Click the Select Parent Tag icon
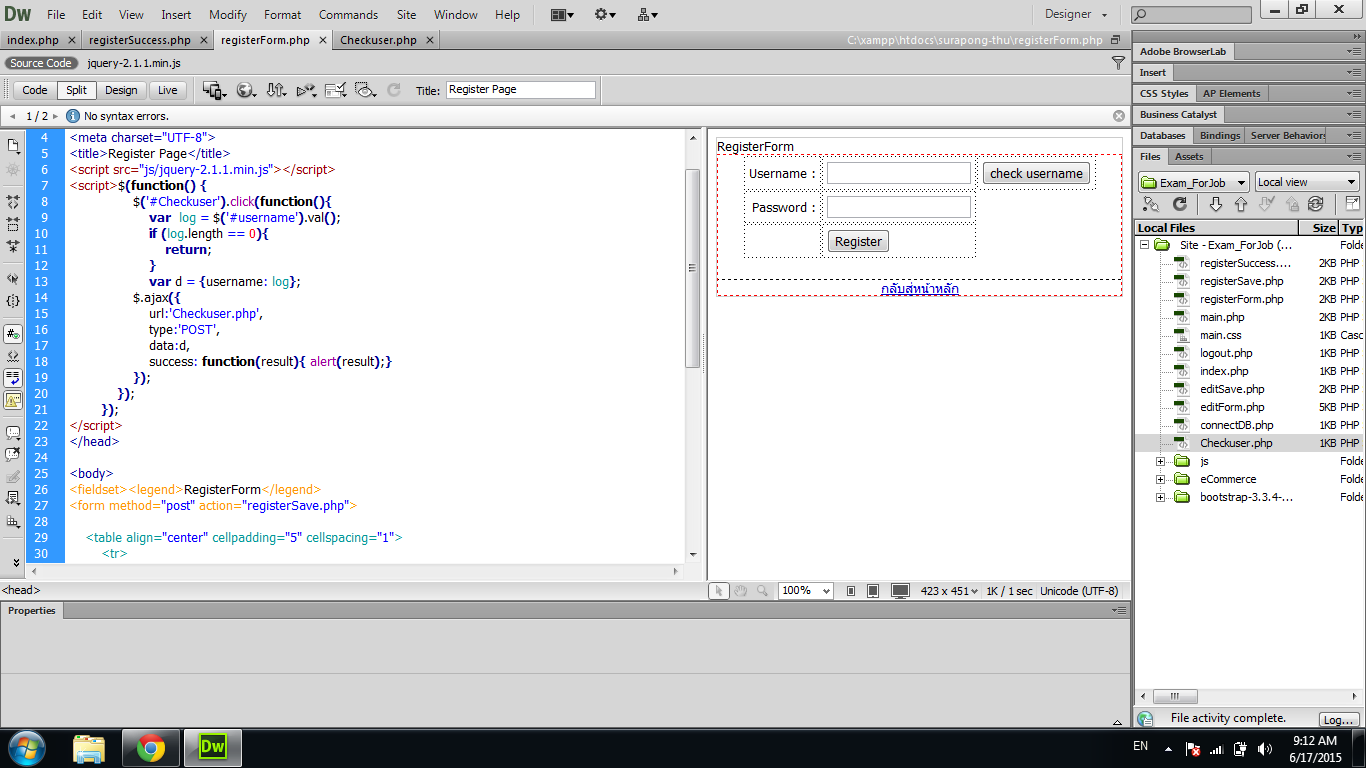1366x768 pixels. pos(13,279)
